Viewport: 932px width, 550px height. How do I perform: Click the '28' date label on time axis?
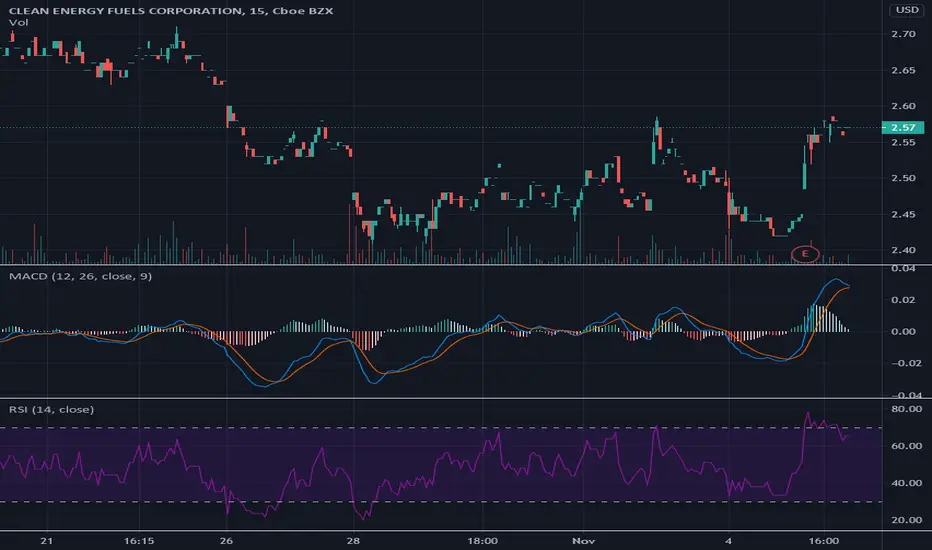[354, 540]
